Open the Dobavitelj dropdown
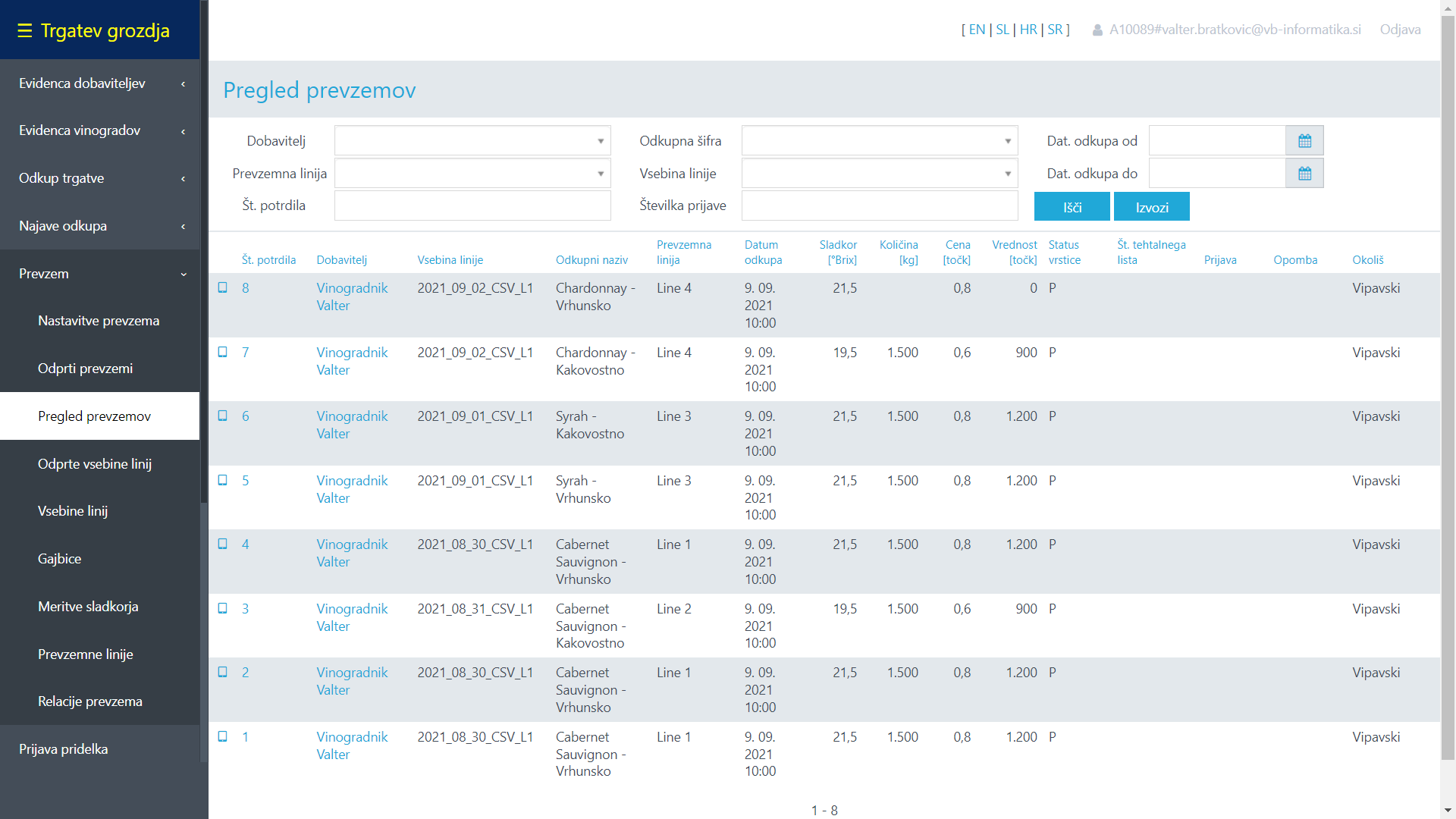The width and height of the screenshot is (1456, 819). click(472, 141)
